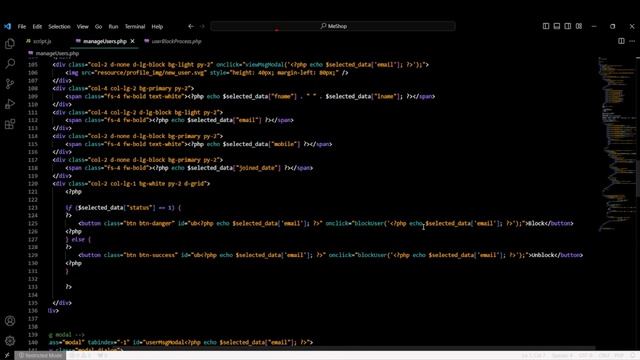Click the MeShop command center search box
Image resolution: width=640 pixels, height=360 pixels.
pos(333,26)
